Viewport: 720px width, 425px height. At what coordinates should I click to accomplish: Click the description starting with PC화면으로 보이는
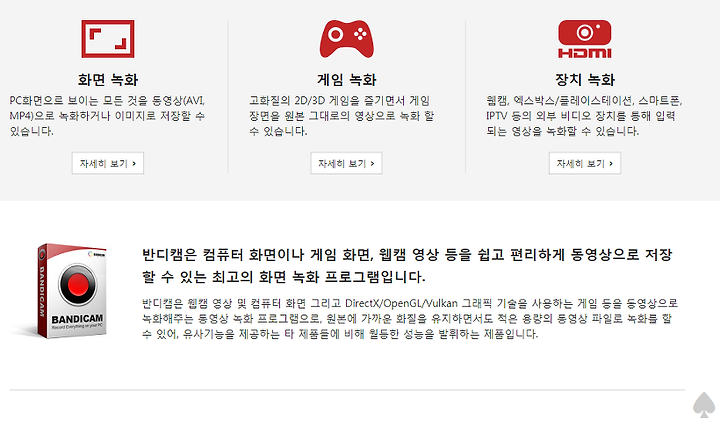click(107, 116)
